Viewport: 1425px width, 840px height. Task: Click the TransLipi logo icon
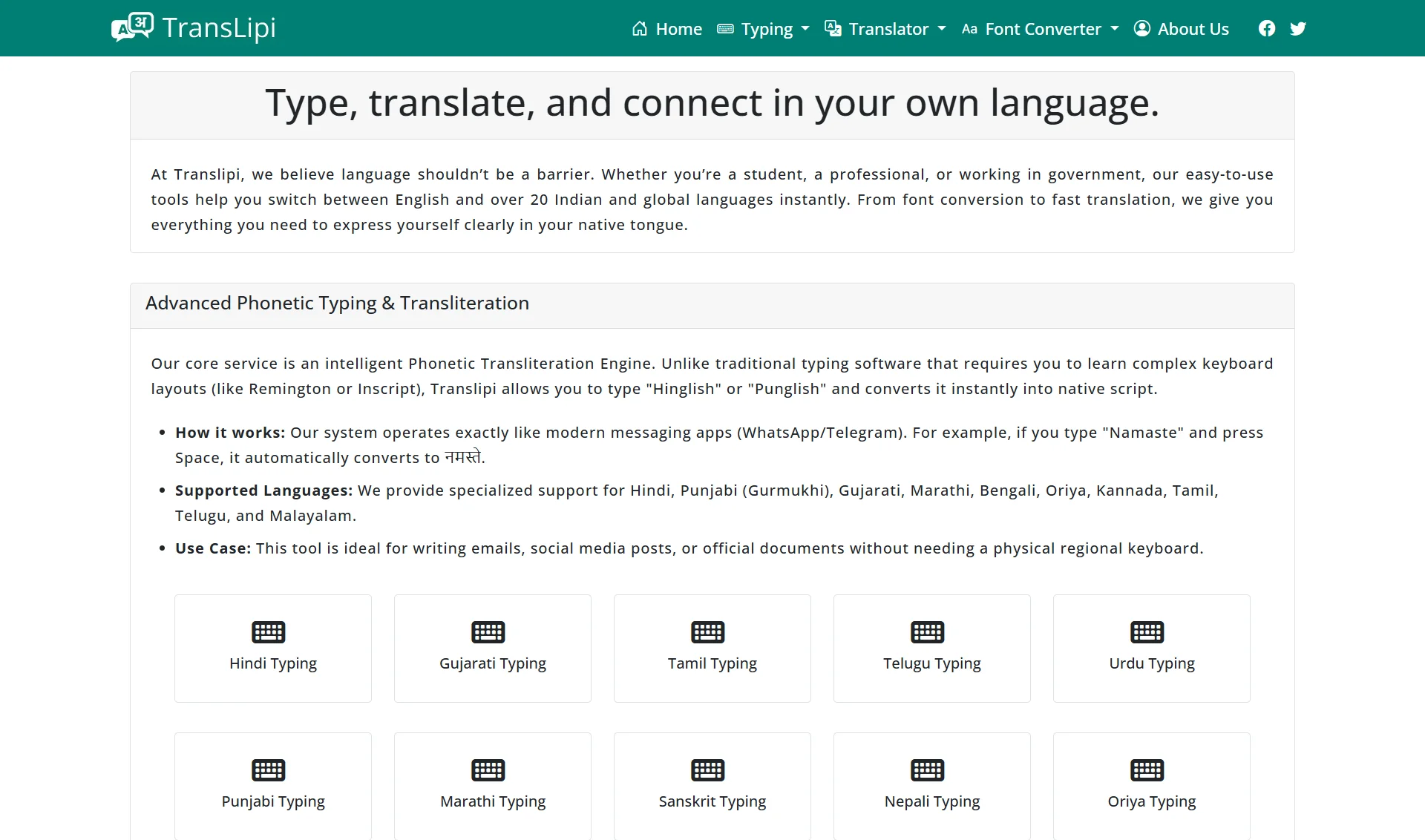pyautogui.click(x=132, y=27)
